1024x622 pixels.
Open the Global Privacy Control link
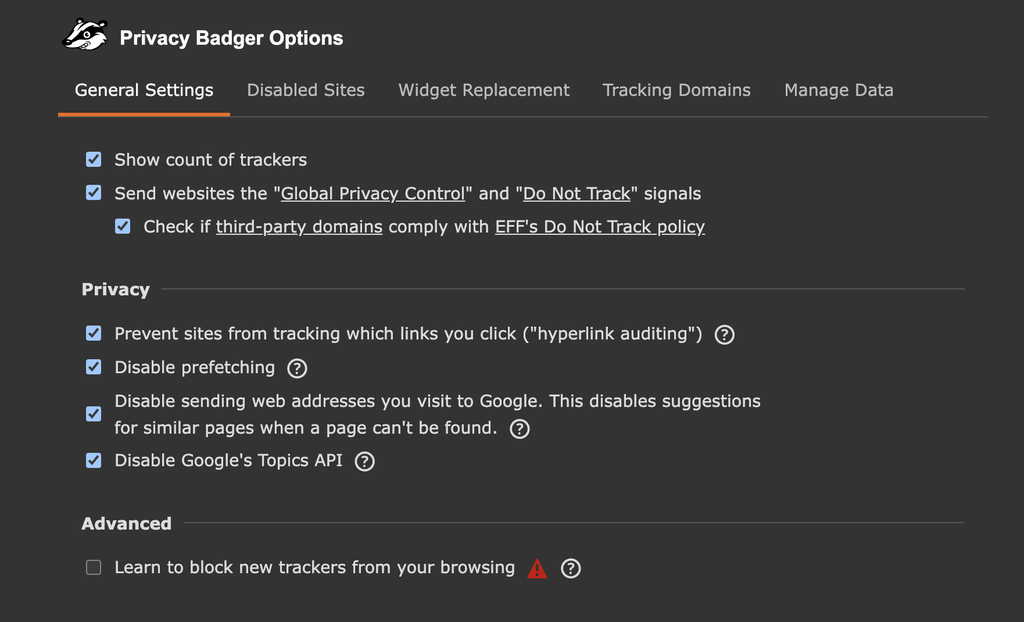pyautogui.click(x=372, y=192)
